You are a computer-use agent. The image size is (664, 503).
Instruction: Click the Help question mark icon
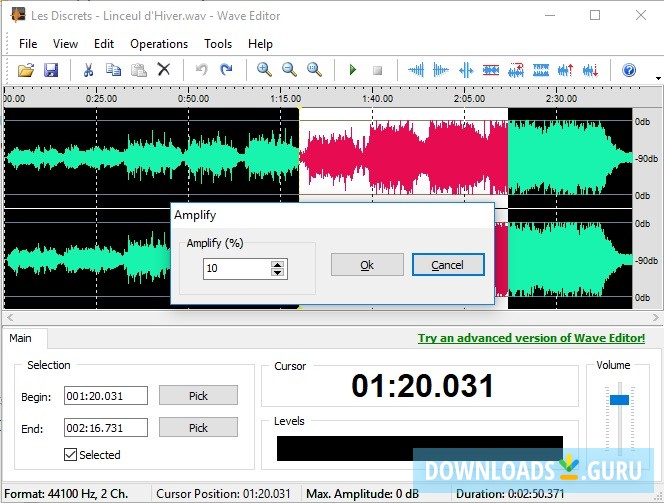click(629, 70)
